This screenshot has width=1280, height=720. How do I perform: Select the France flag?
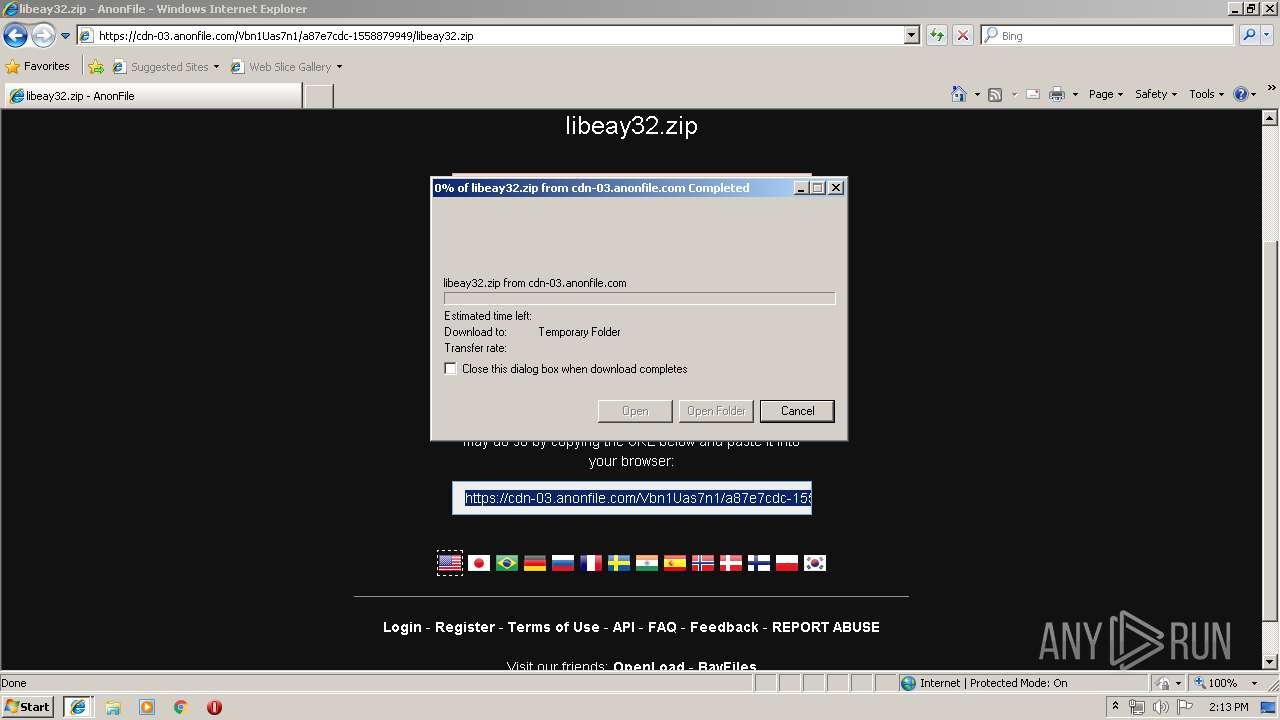591,563
